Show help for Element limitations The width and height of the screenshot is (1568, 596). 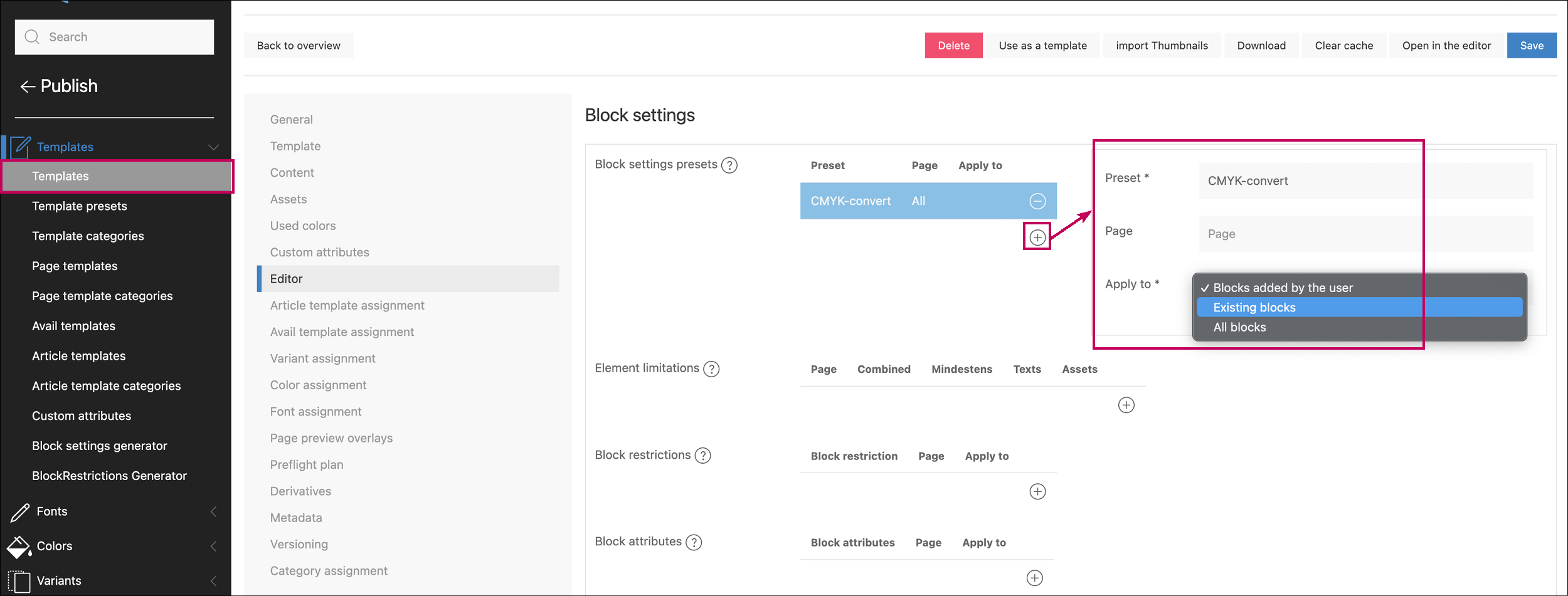pos(711,369)
